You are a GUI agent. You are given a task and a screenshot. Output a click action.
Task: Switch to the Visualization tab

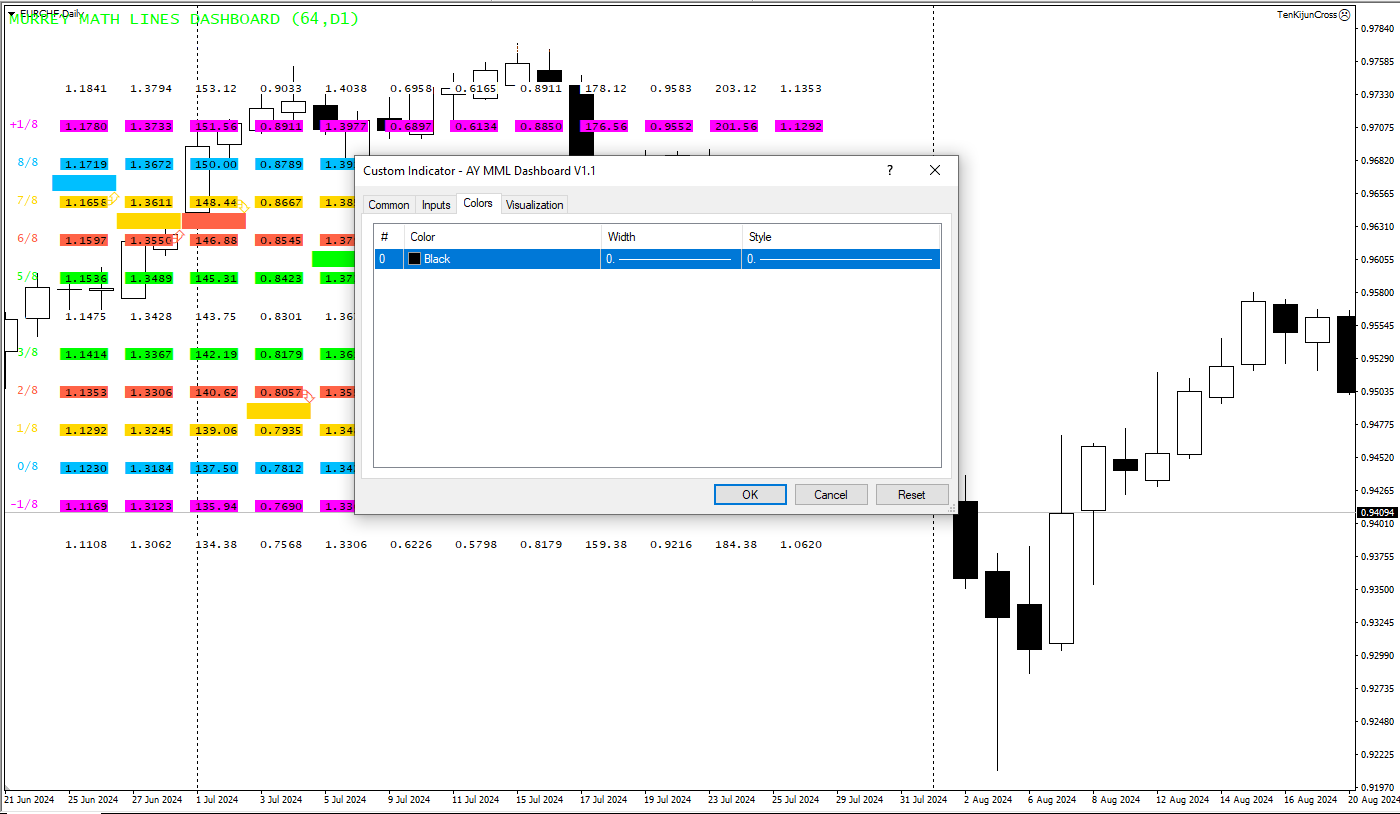(534, 205)
